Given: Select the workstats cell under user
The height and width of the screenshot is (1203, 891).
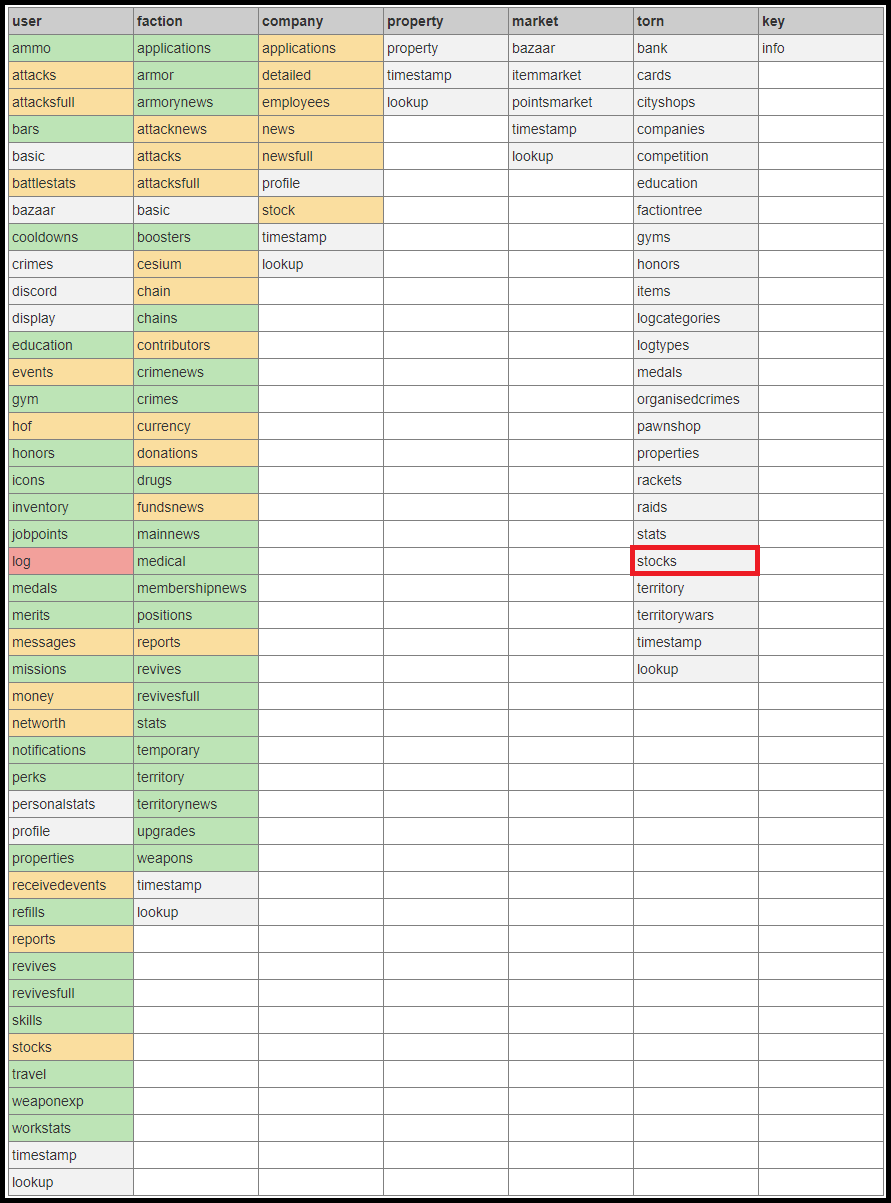Looking at the screenshot, I should (71, 1128).
